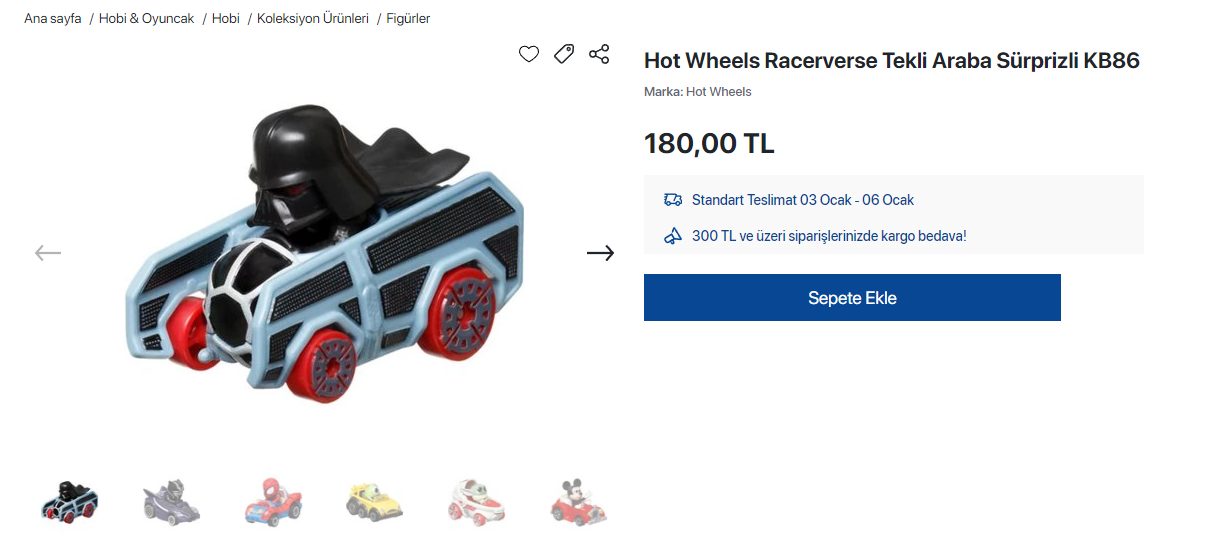
Task: Open the Figürler breadcrumb link
Action: [408, 18]
